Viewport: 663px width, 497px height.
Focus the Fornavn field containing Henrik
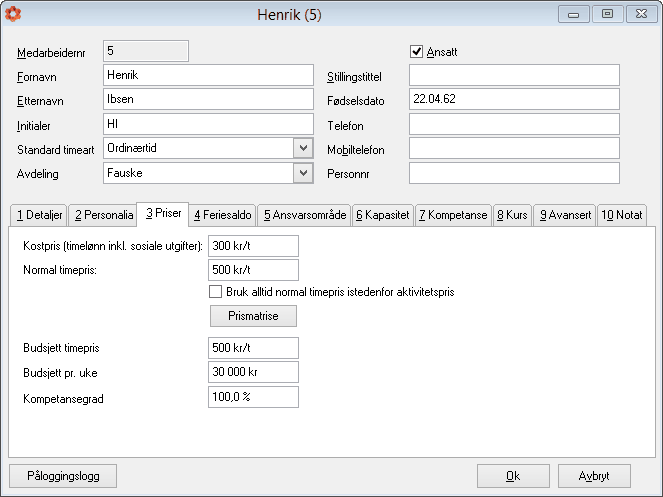(x=208, y=75)
